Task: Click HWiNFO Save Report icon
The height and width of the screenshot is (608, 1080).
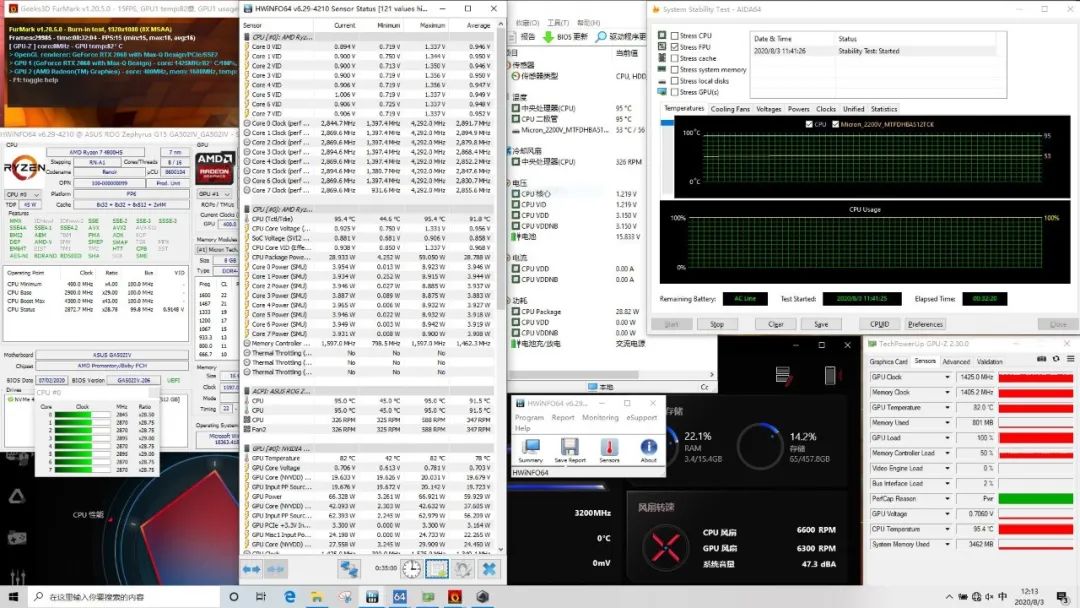Action: (570, 448)
